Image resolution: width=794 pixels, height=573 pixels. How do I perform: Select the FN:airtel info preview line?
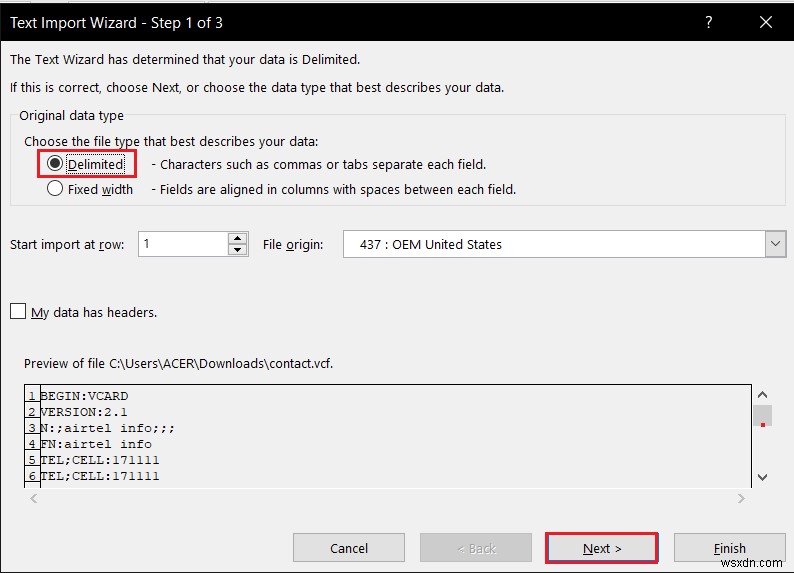(96, 444)
